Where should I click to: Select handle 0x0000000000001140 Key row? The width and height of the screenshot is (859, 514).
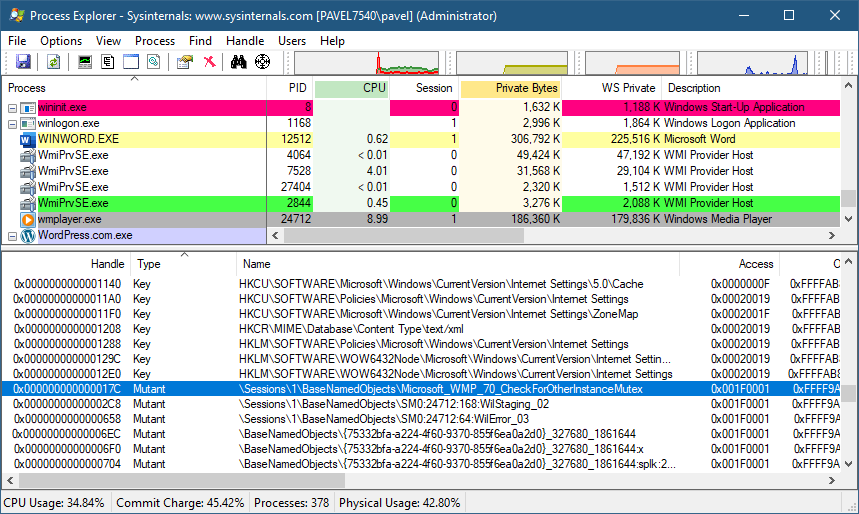click(421, 284)
